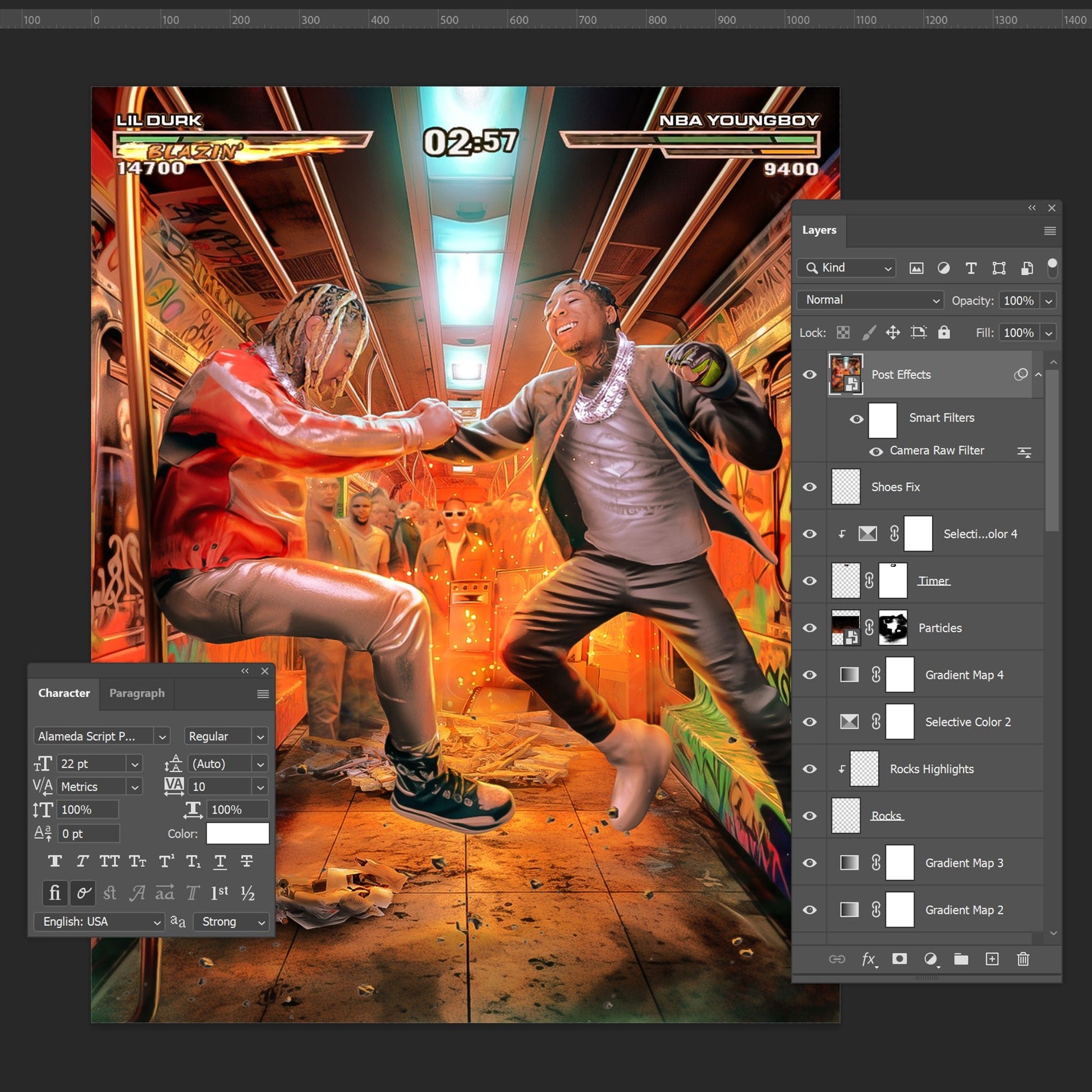
Task: Add layer mask icon
Action: pyautogui.click(x=900, y=958)
